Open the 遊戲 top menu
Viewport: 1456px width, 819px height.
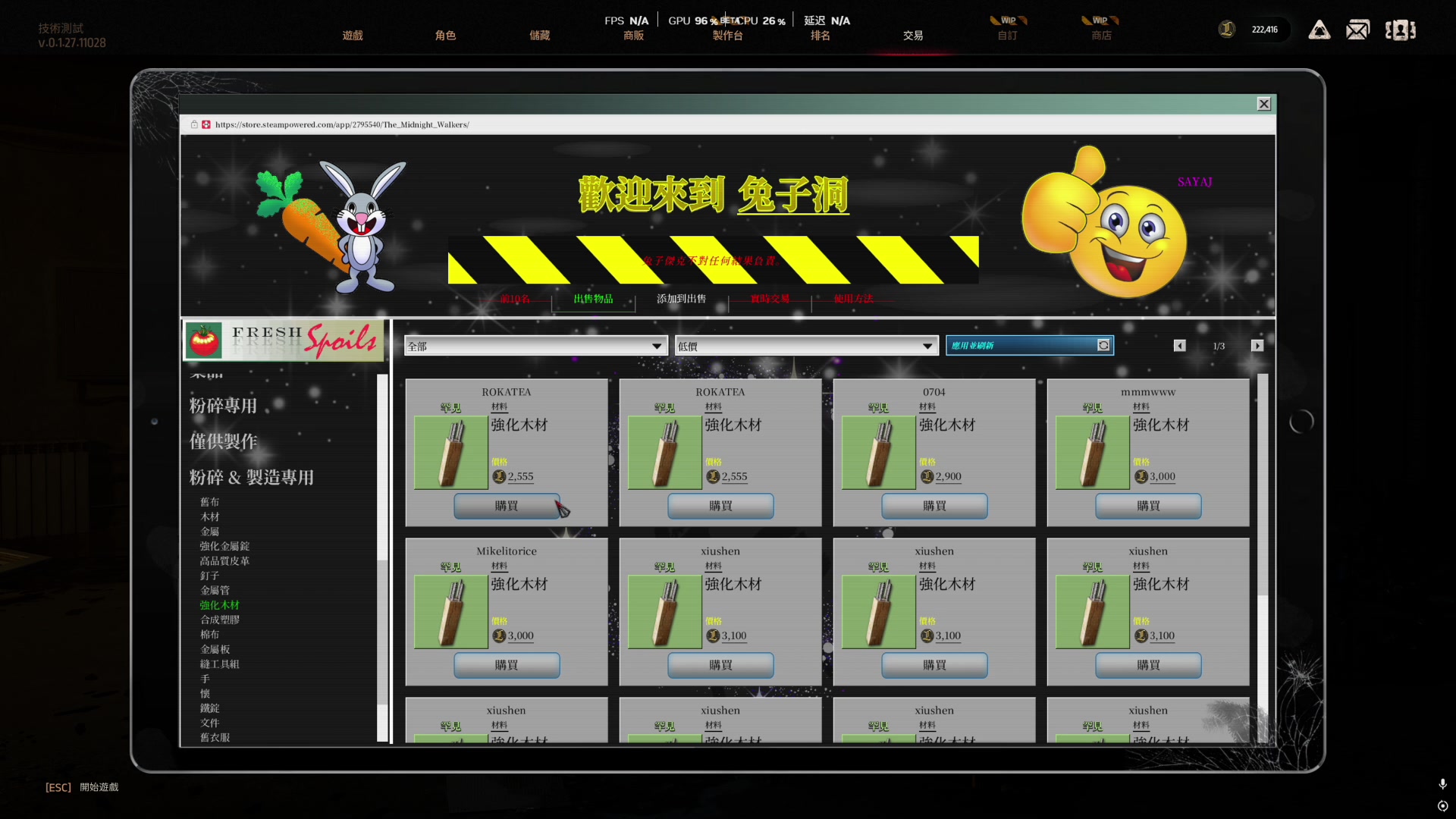pos(353,36)
